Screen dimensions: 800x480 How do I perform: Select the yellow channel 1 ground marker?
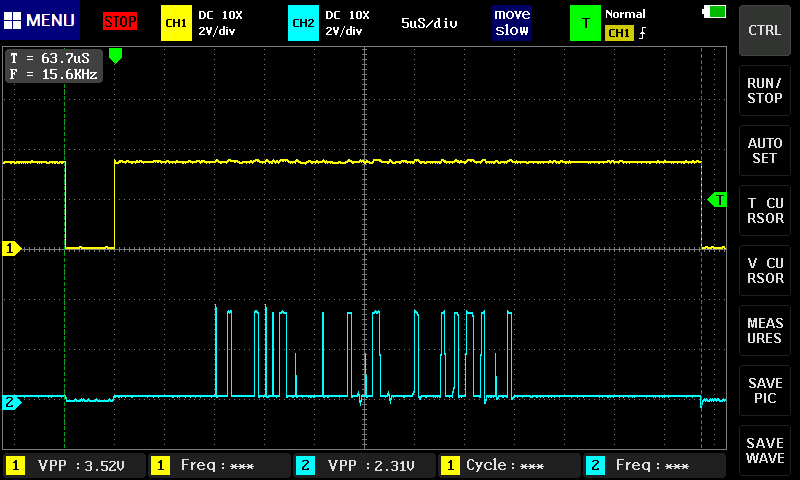(11, 248)
